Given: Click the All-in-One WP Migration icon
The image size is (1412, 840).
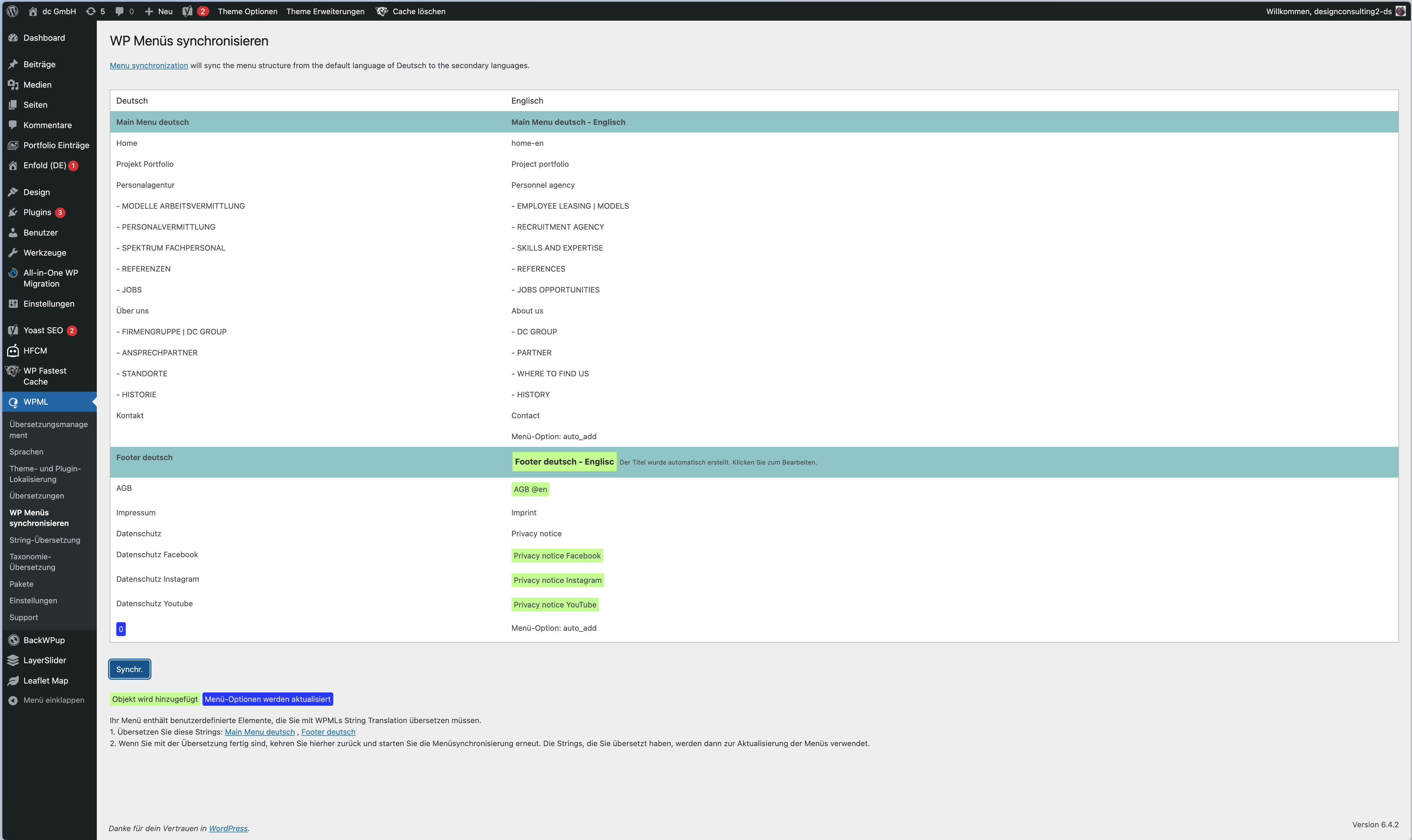Looking at the screenshot, I should point(13,273).
